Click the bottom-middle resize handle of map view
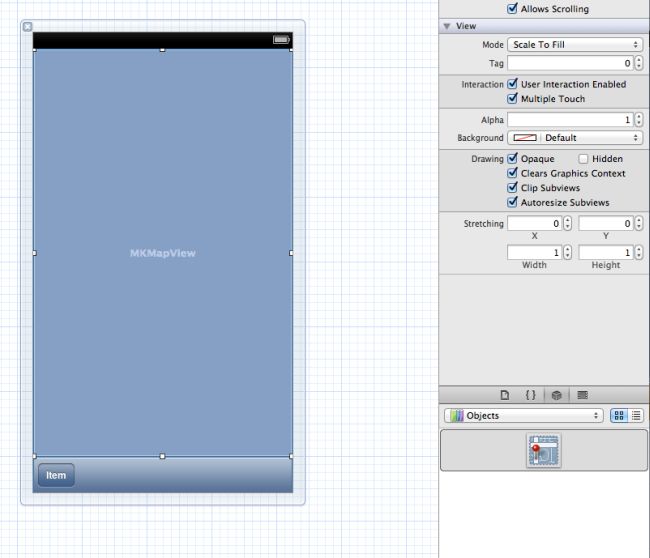 pyautogui.click(x=162, y=456)
